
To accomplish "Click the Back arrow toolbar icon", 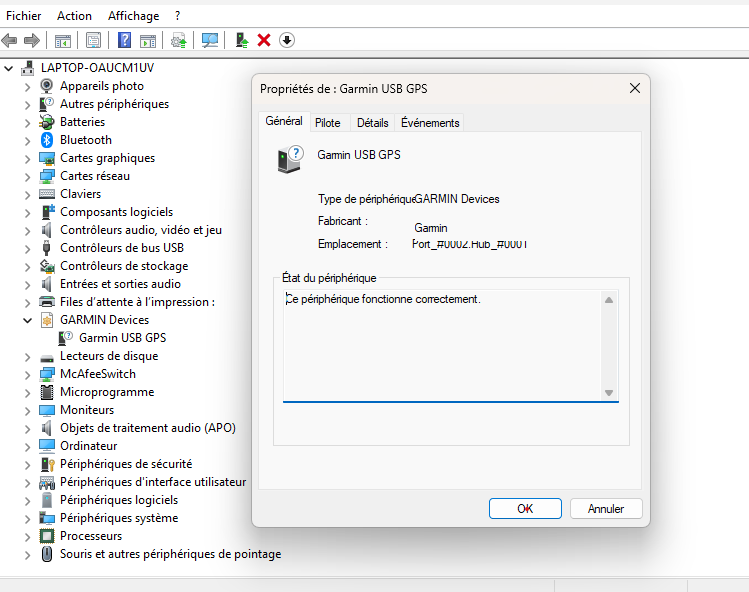I will (10, 40).
